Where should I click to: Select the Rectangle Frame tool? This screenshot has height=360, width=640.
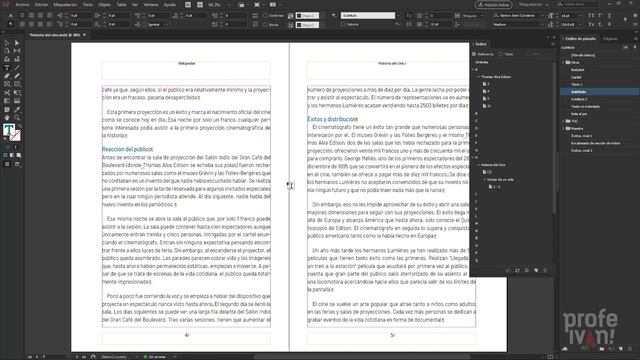click(7, 84)
